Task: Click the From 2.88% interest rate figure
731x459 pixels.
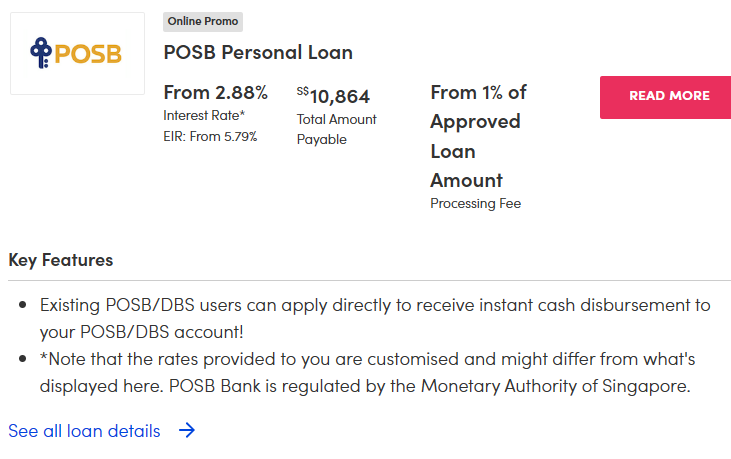Action: point(215,93)
